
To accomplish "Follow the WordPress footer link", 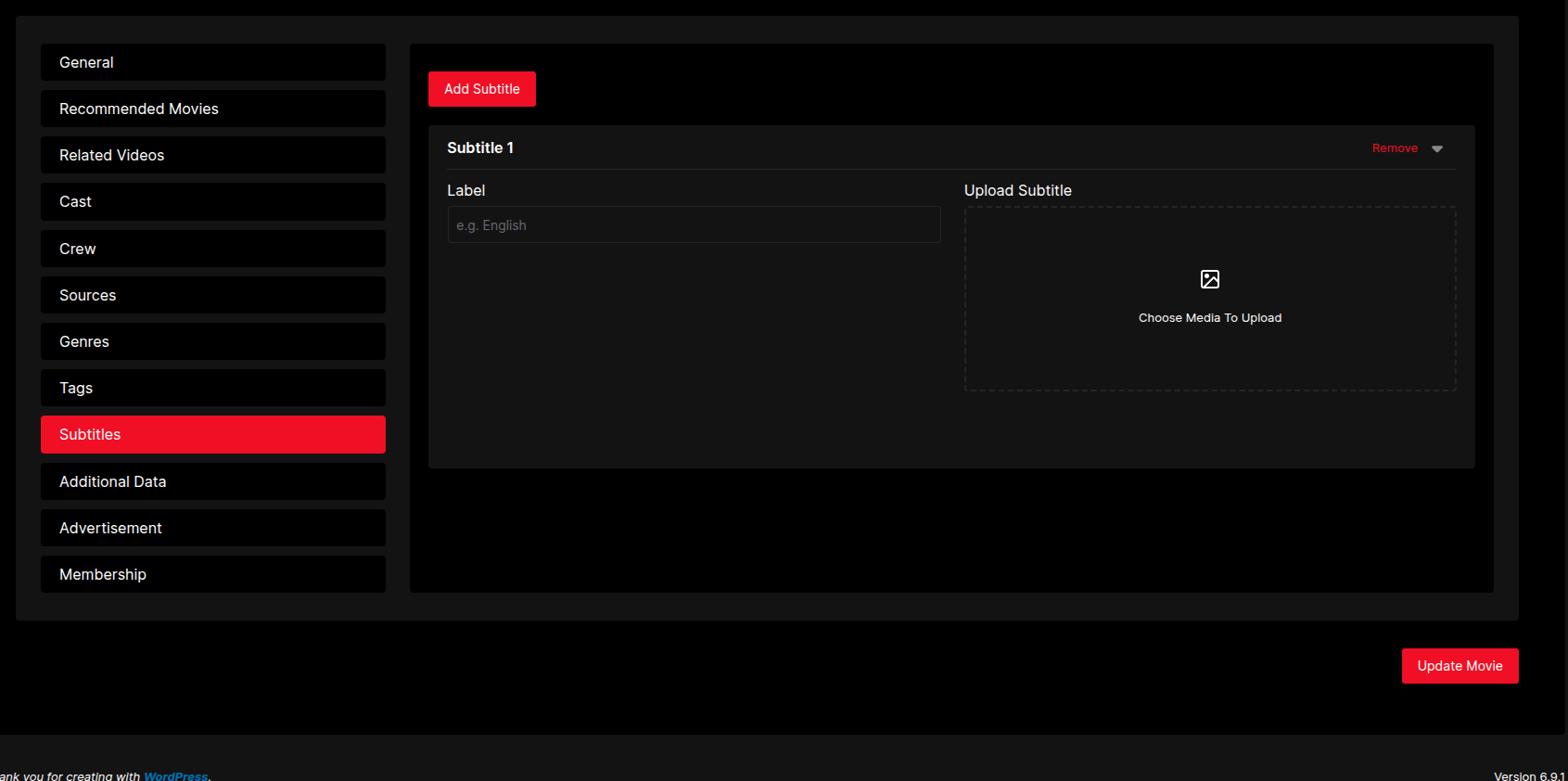I will (x=175, y=775).
